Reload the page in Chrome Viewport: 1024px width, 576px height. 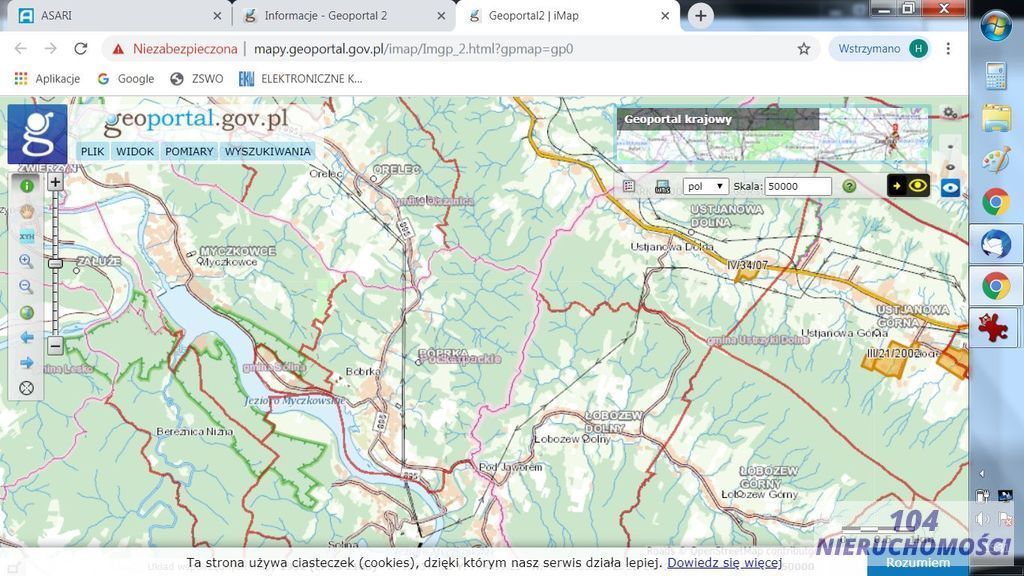pyautogui.click(x=80, y=49)
